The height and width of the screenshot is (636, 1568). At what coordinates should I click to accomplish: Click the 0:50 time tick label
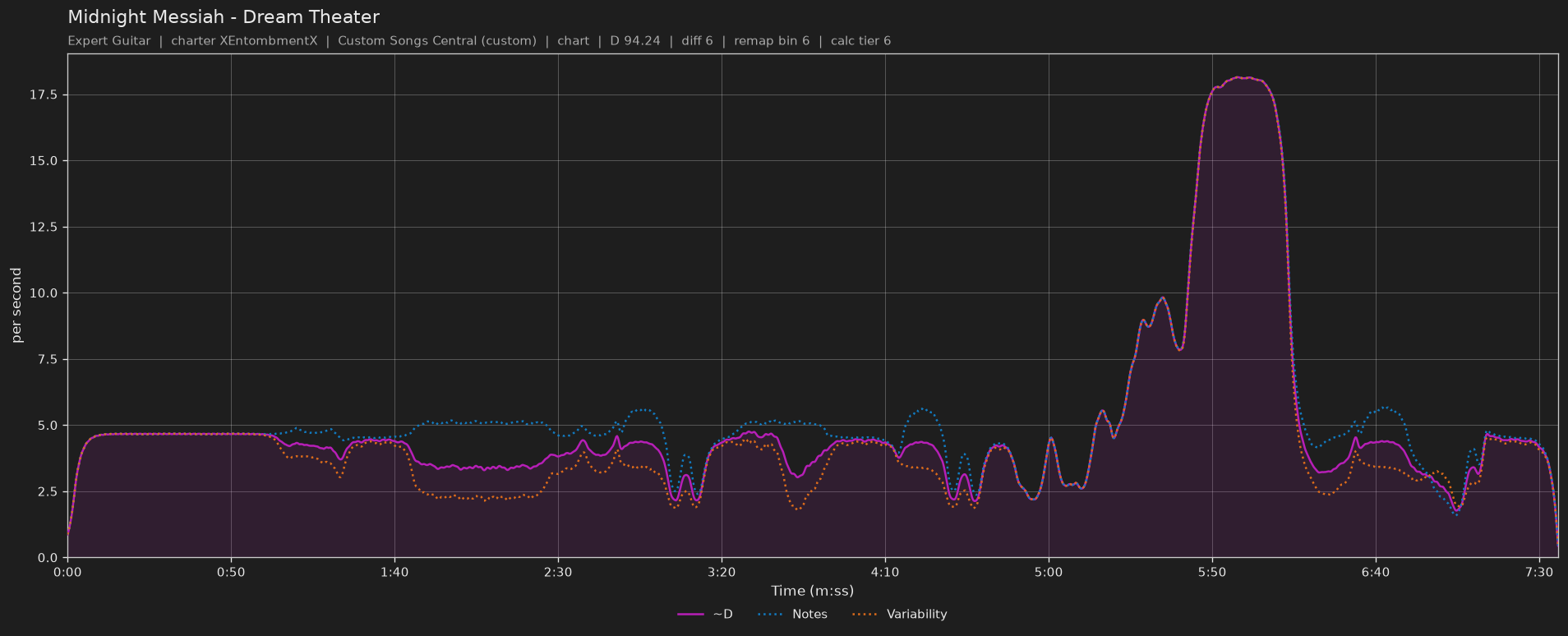coord(231,572)
